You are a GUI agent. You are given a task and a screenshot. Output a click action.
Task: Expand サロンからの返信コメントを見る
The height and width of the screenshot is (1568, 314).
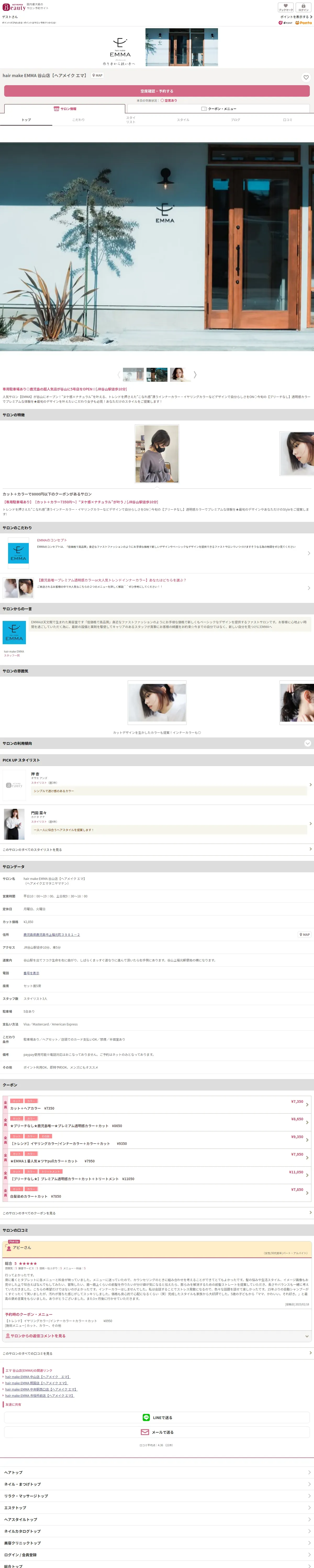point(157,1336)
